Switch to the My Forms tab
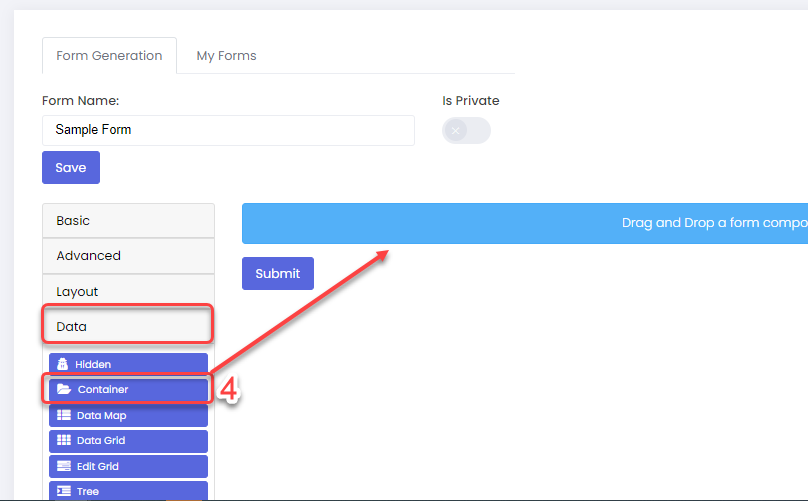This screenshot has width=808, height=501. tap(226, 56)
